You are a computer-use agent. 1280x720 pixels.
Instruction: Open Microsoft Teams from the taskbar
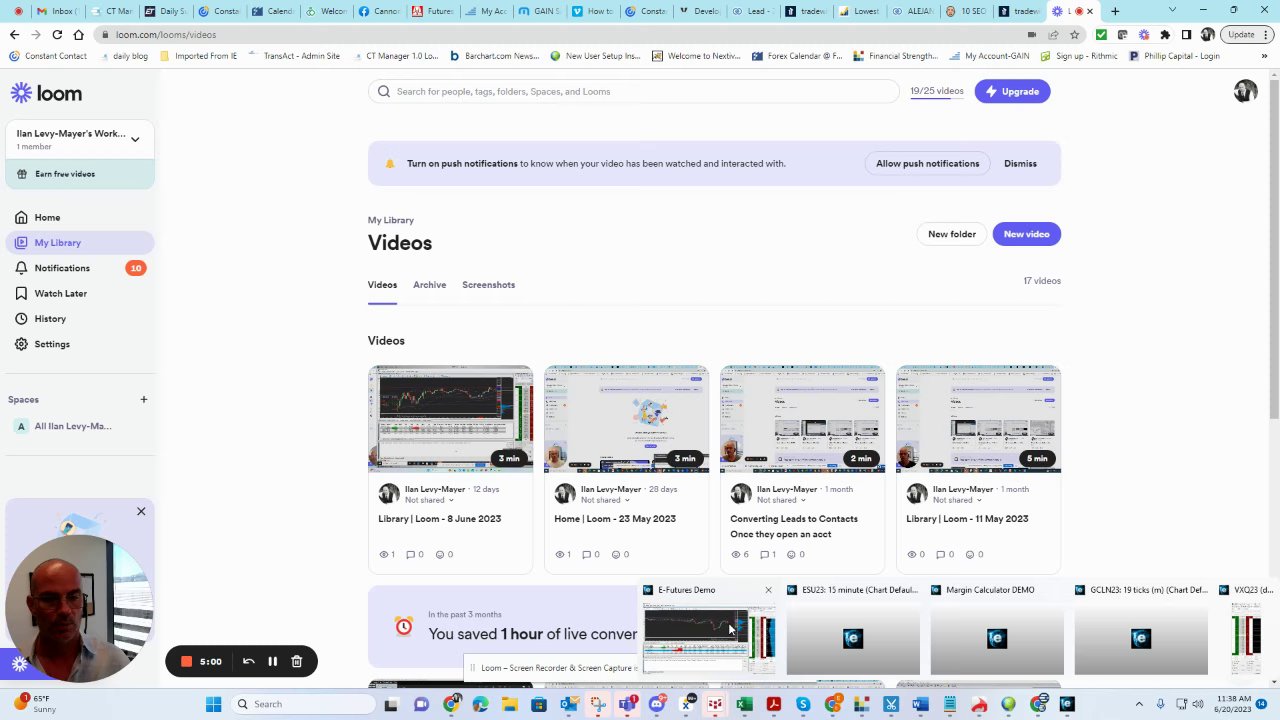[x=627, y=704]
